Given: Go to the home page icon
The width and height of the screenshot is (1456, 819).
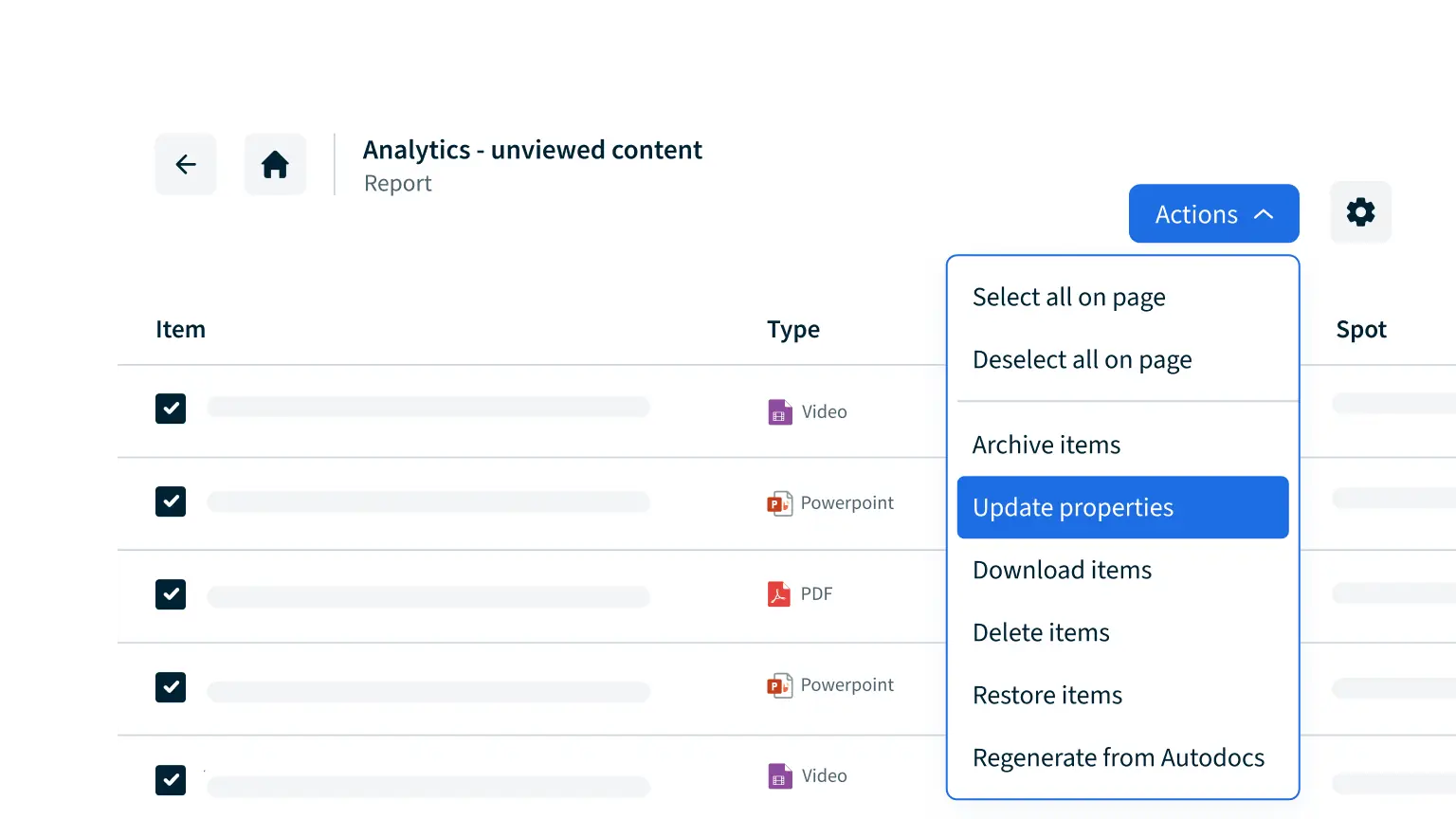Looking at the screenshot, I should pos(275,165).
